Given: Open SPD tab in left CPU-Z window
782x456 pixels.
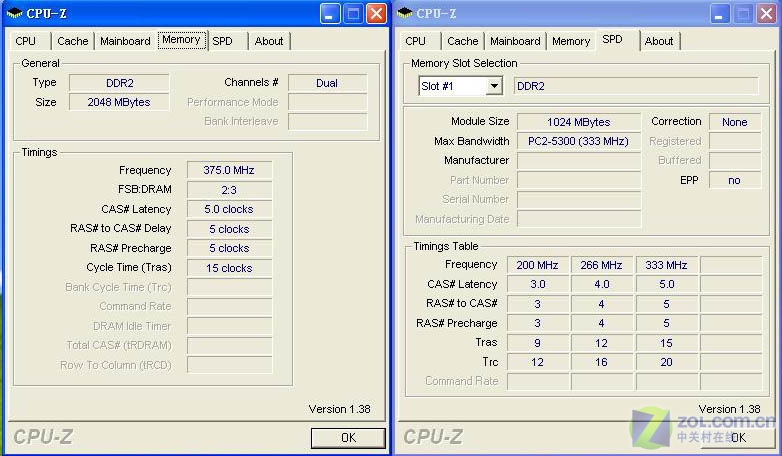Looking at the screenshot, I should tap(222, 41).
